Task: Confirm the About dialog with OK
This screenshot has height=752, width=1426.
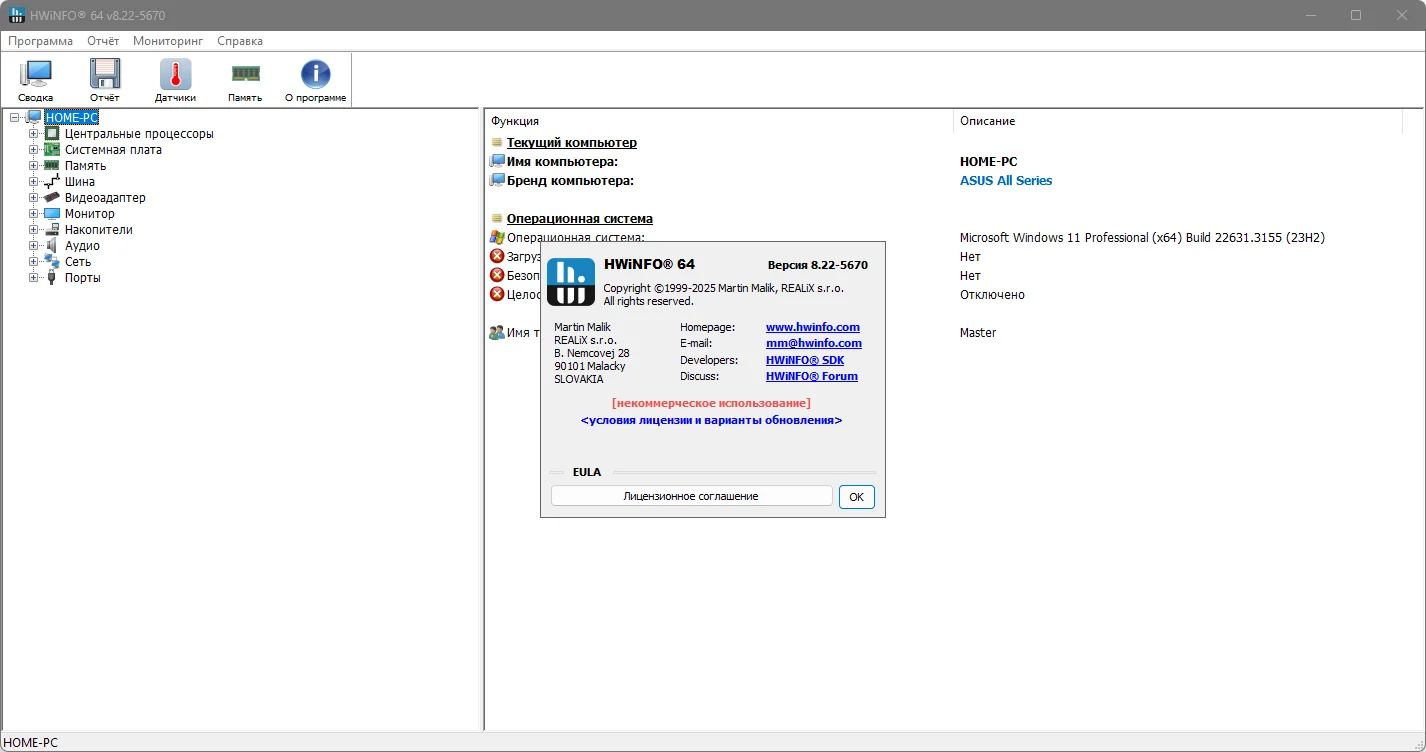Action: pos(857,497)
